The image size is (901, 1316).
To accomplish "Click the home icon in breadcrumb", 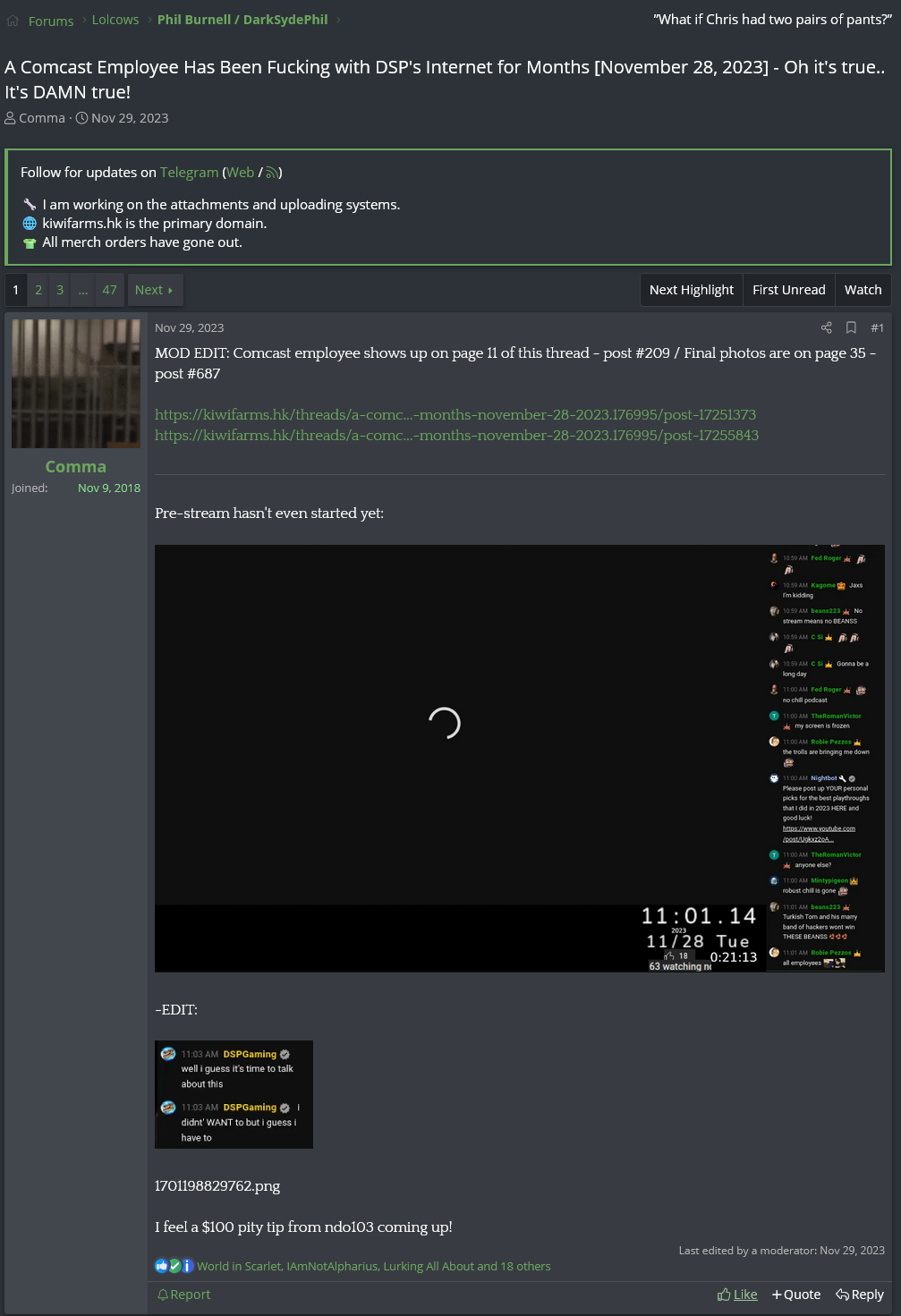I will (x=13, y=21).
